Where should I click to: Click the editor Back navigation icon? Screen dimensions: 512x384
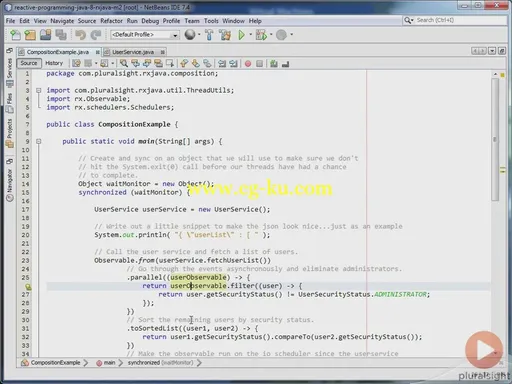pos(88,63)
